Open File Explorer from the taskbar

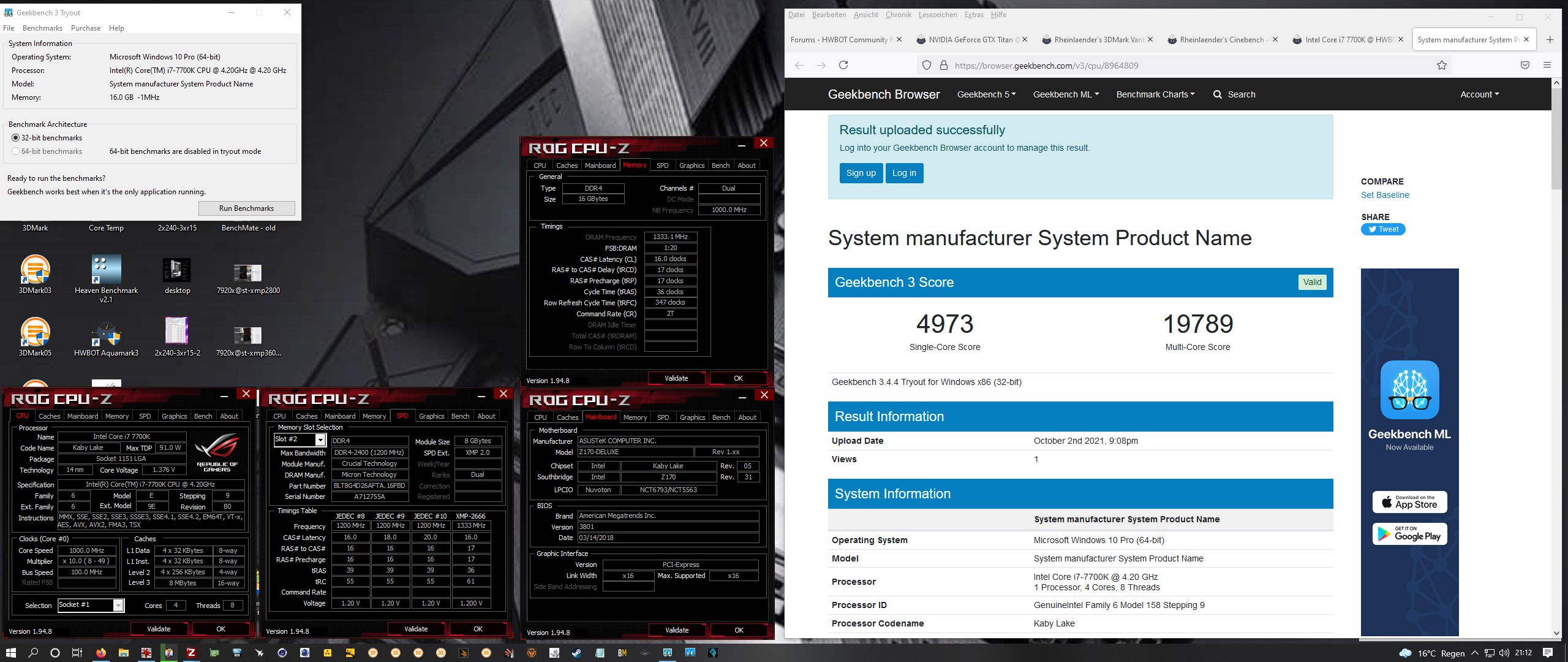click(123, 653)
